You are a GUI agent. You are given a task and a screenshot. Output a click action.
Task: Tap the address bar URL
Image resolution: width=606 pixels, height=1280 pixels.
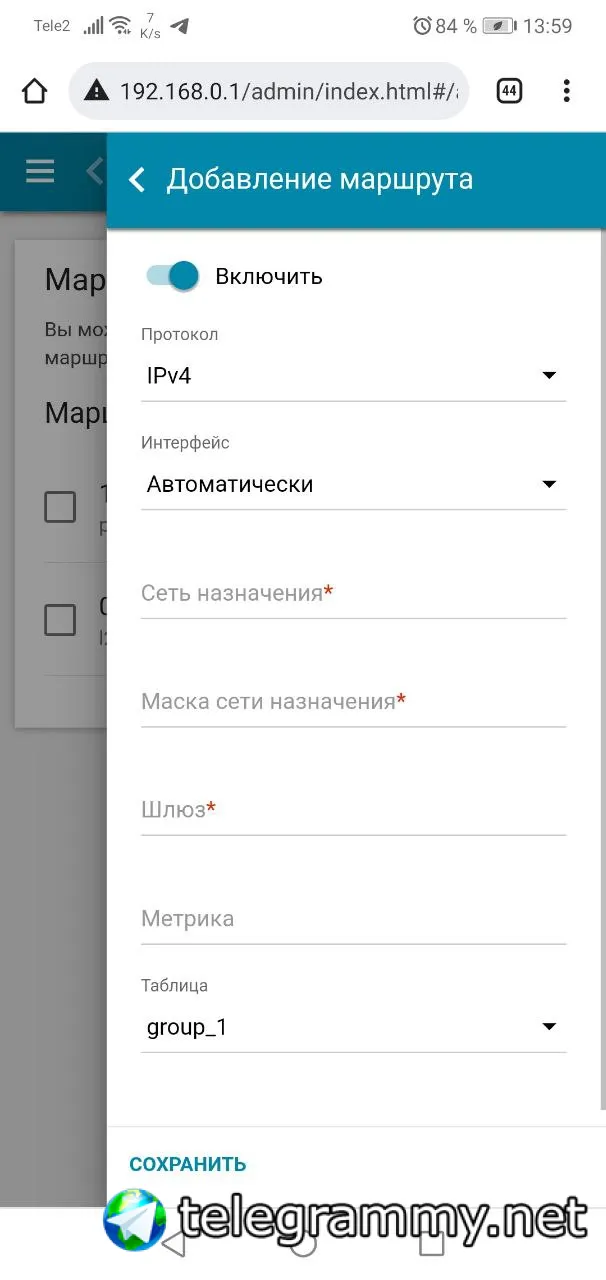click(289, 91)
